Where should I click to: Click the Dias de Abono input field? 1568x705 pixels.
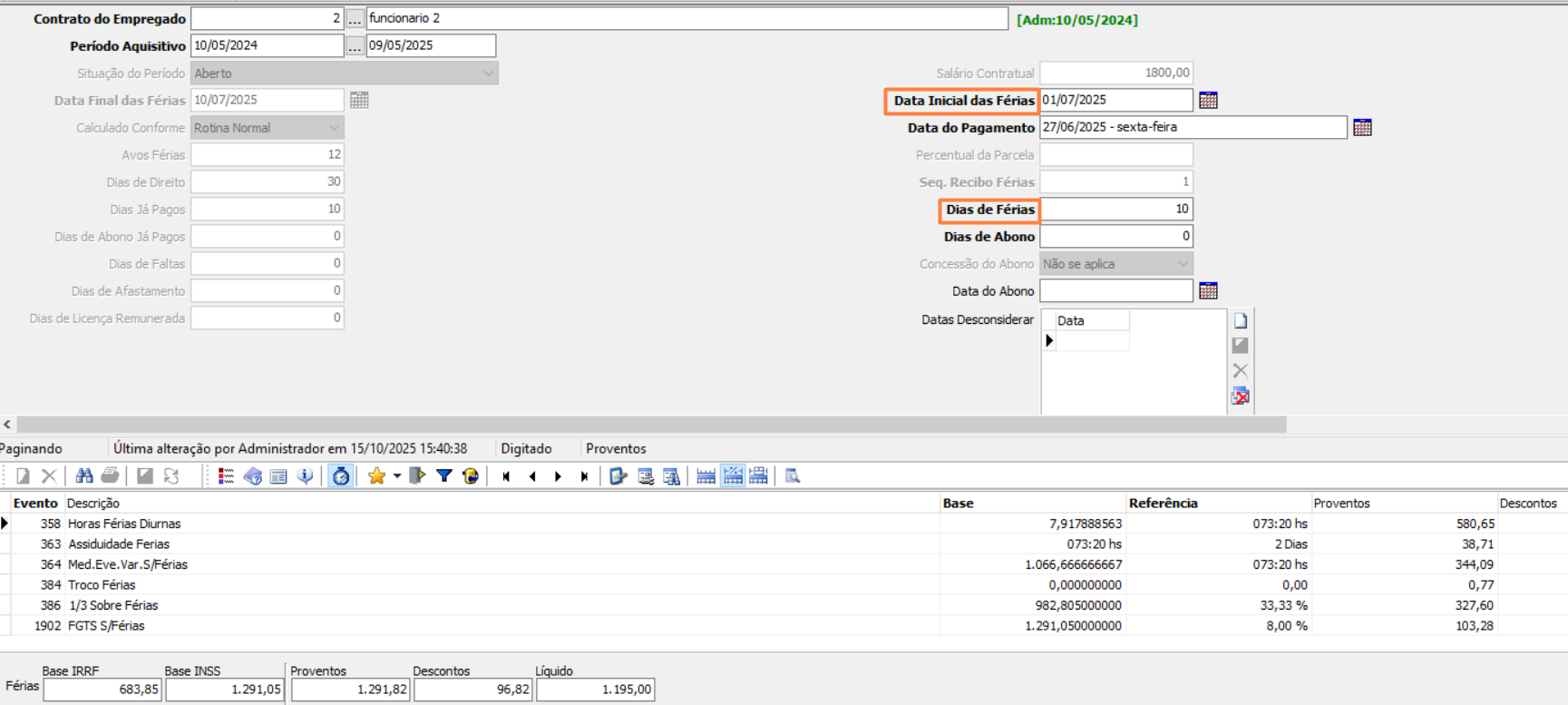[x=1115, y=237]
